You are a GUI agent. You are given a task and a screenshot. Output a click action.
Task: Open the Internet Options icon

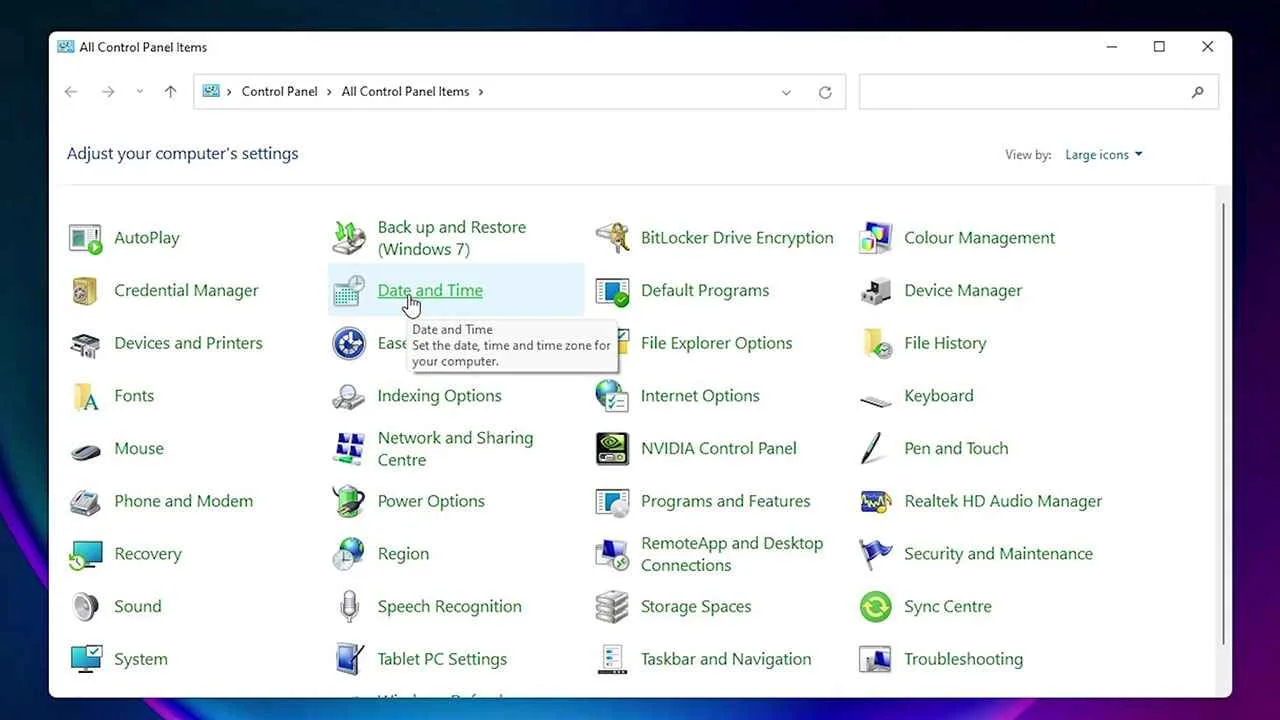(x=612, y=396)
